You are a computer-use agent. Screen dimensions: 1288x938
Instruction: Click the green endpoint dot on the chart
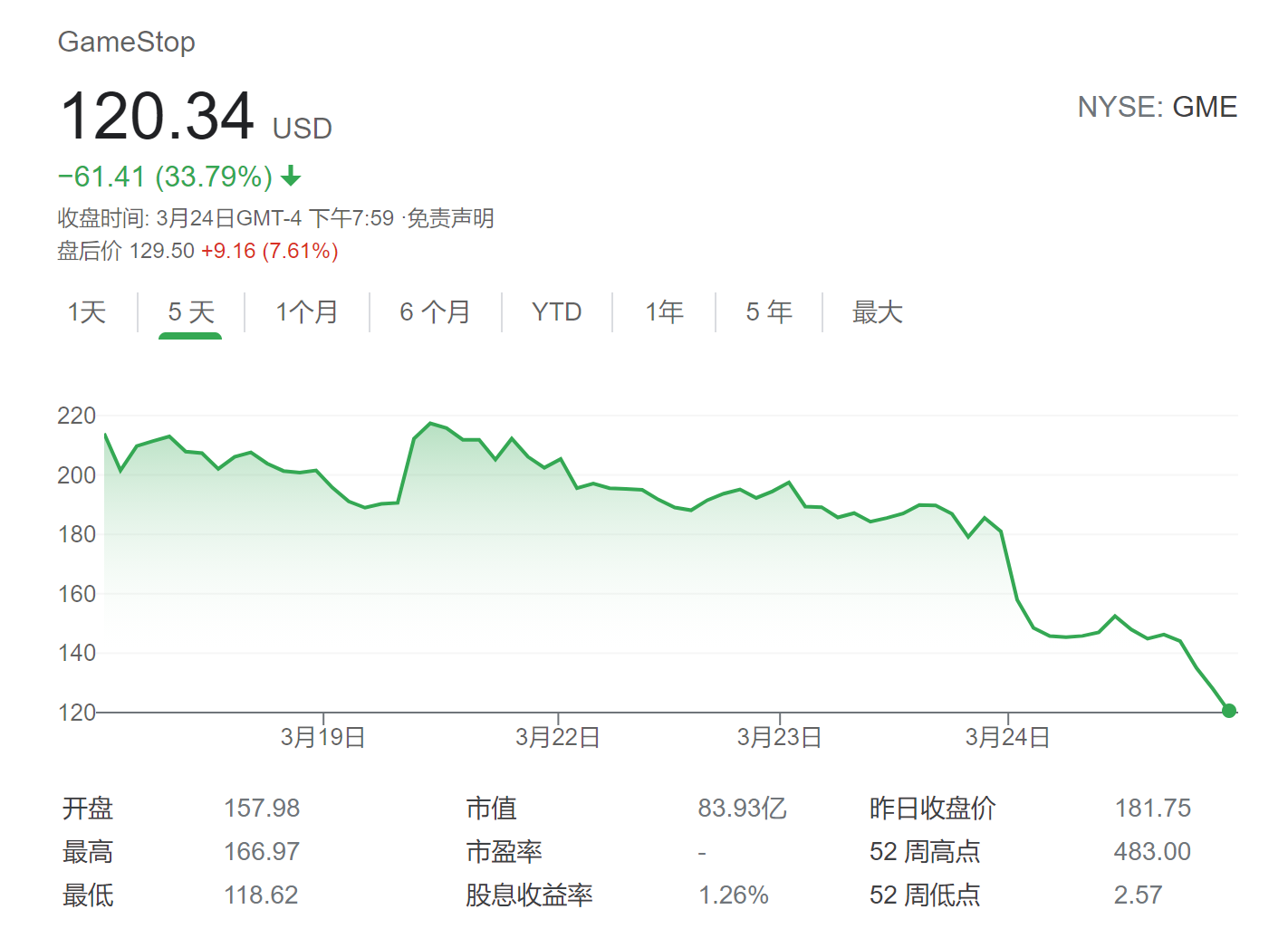point(1229,711)
